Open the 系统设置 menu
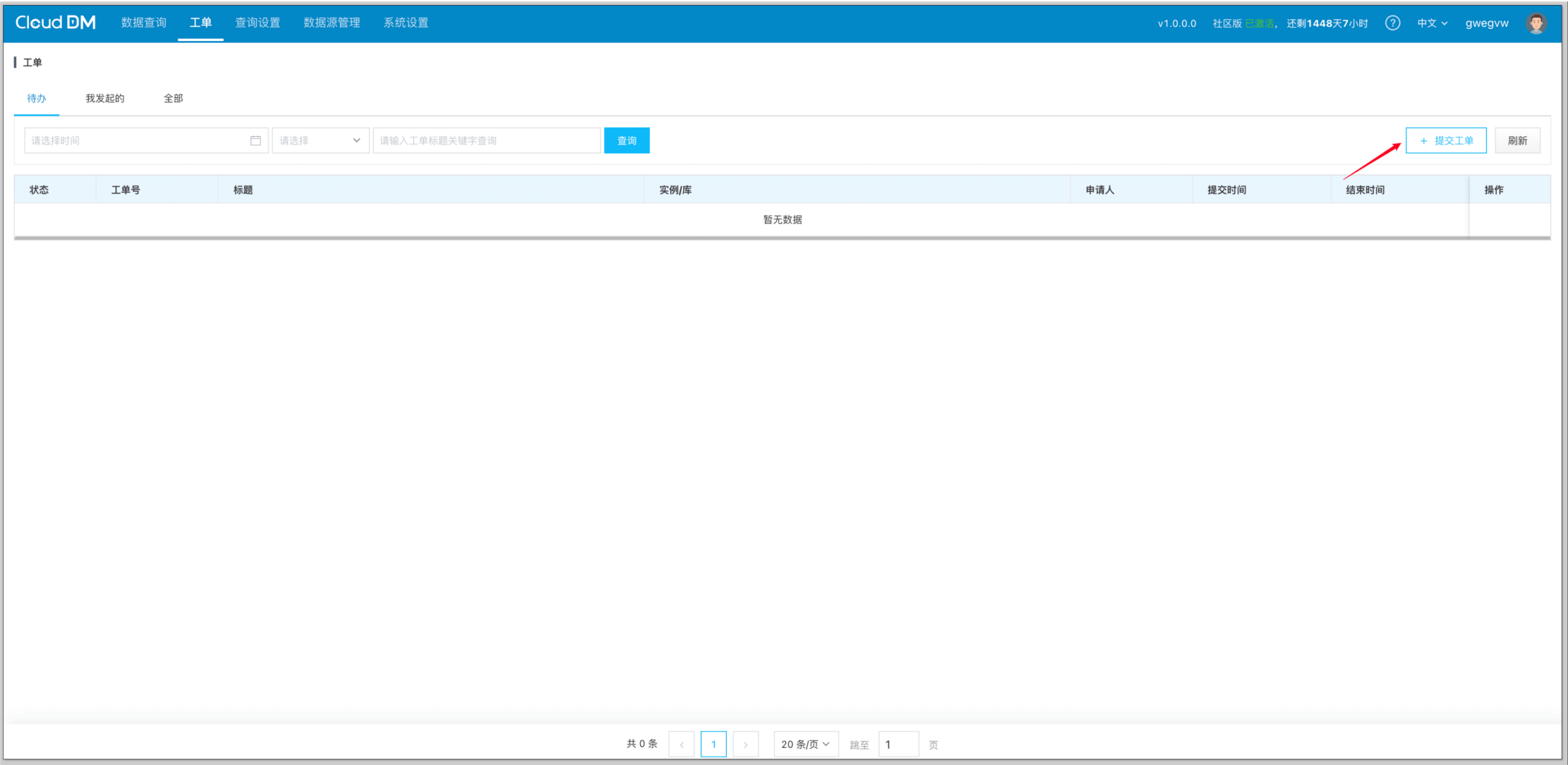1568x765 pixels. coord(406,23)
